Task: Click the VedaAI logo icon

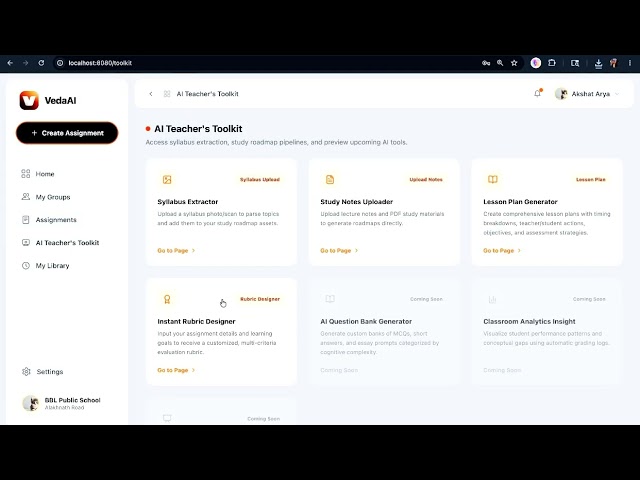Action: tap(29, 100)
